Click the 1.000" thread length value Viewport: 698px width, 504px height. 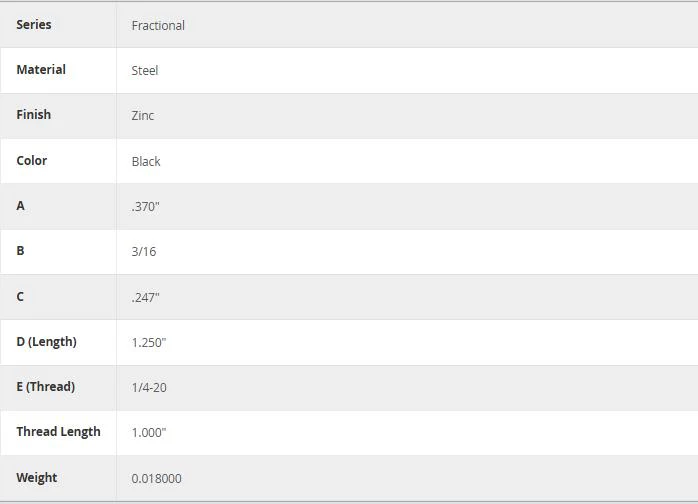(x=149, y=432)
